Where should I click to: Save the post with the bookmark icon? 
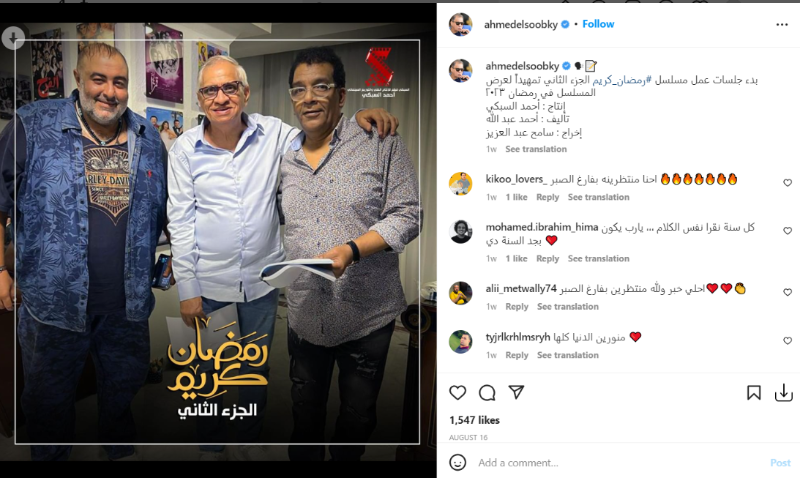pos(754,392)
